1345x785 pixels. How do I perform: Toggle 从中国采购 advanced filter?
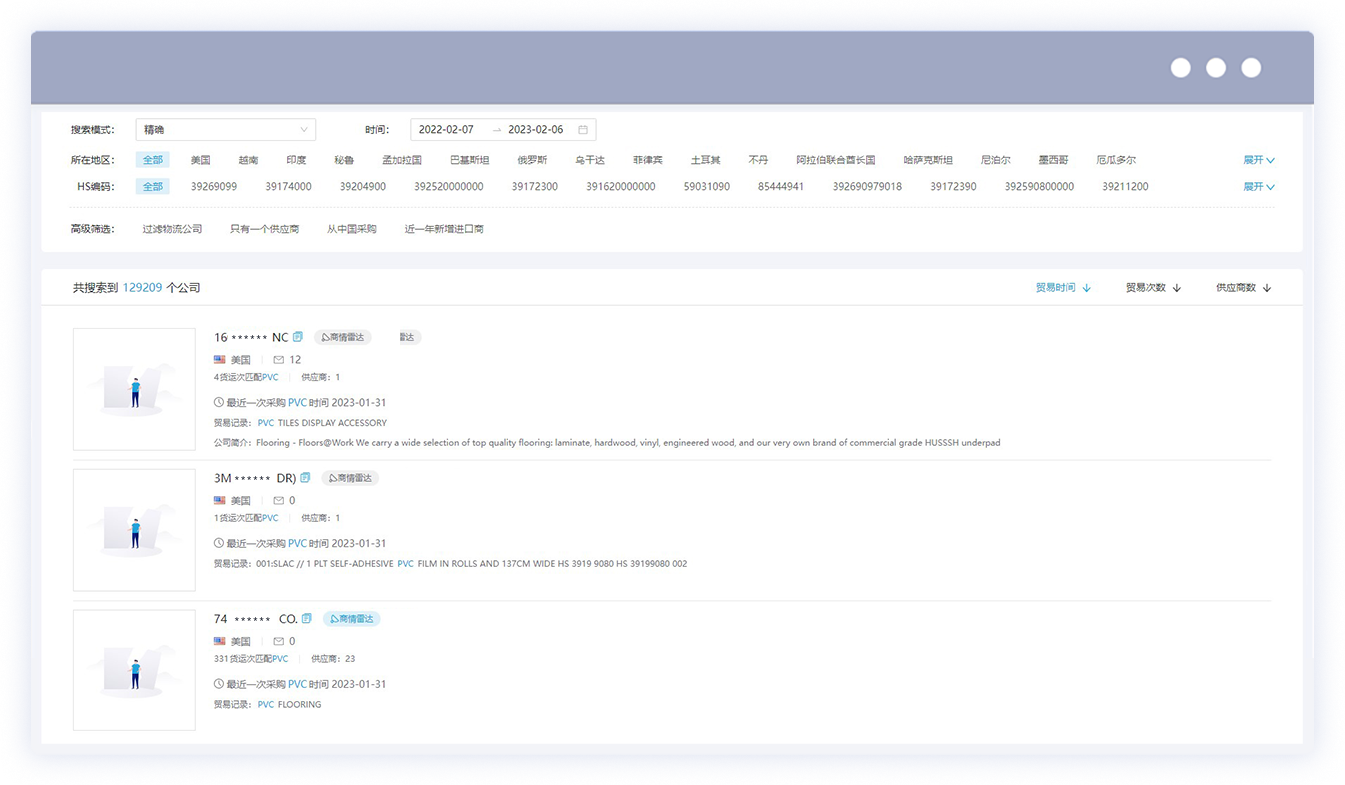coord(352,229)
